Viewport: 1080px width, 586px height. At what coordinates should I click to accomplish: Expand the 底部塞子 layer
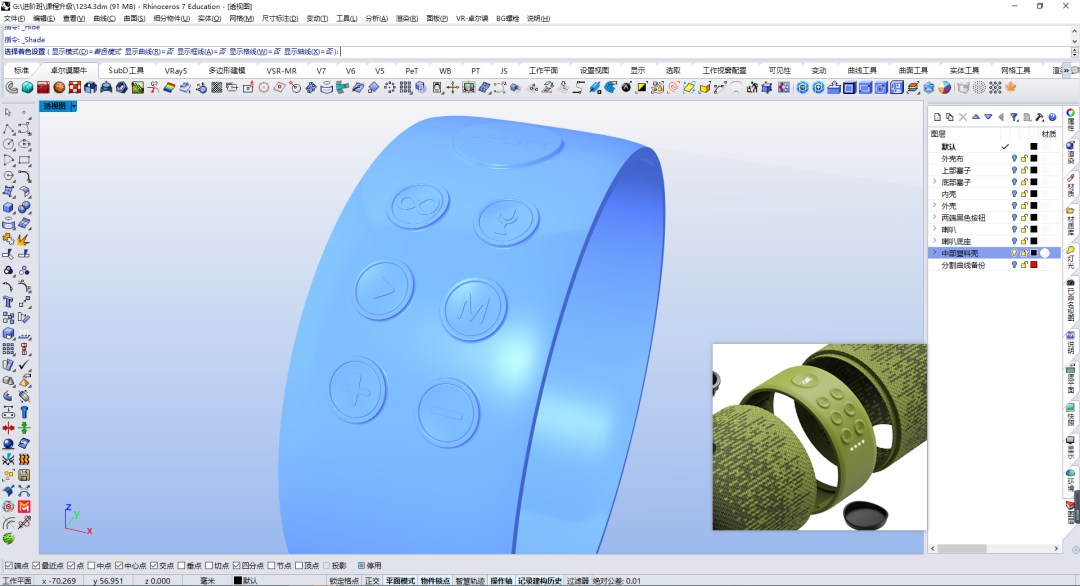click(935, 182)
